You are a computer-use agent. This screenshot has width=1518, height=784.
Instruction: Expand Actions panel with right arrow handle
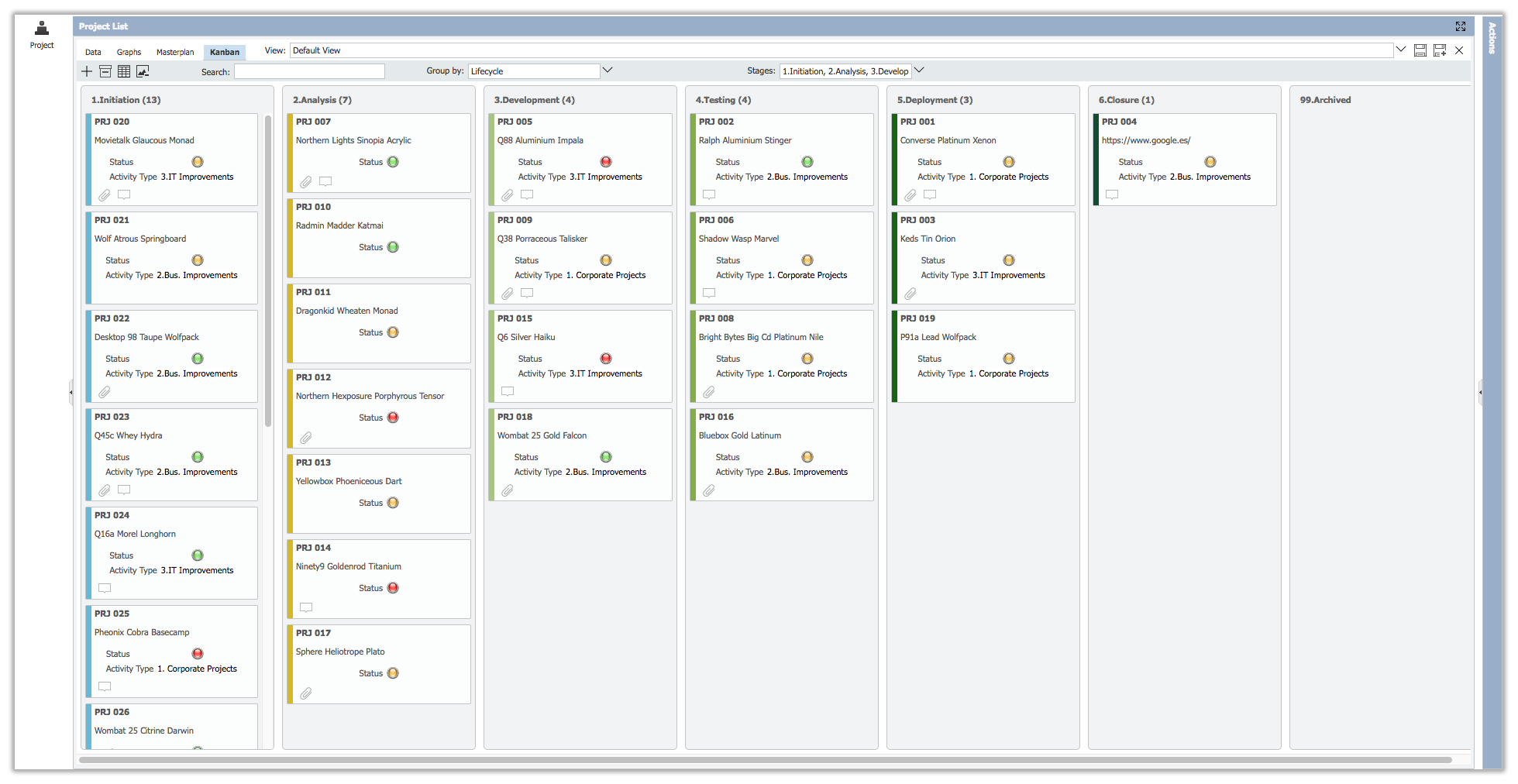click(1480, 392)
